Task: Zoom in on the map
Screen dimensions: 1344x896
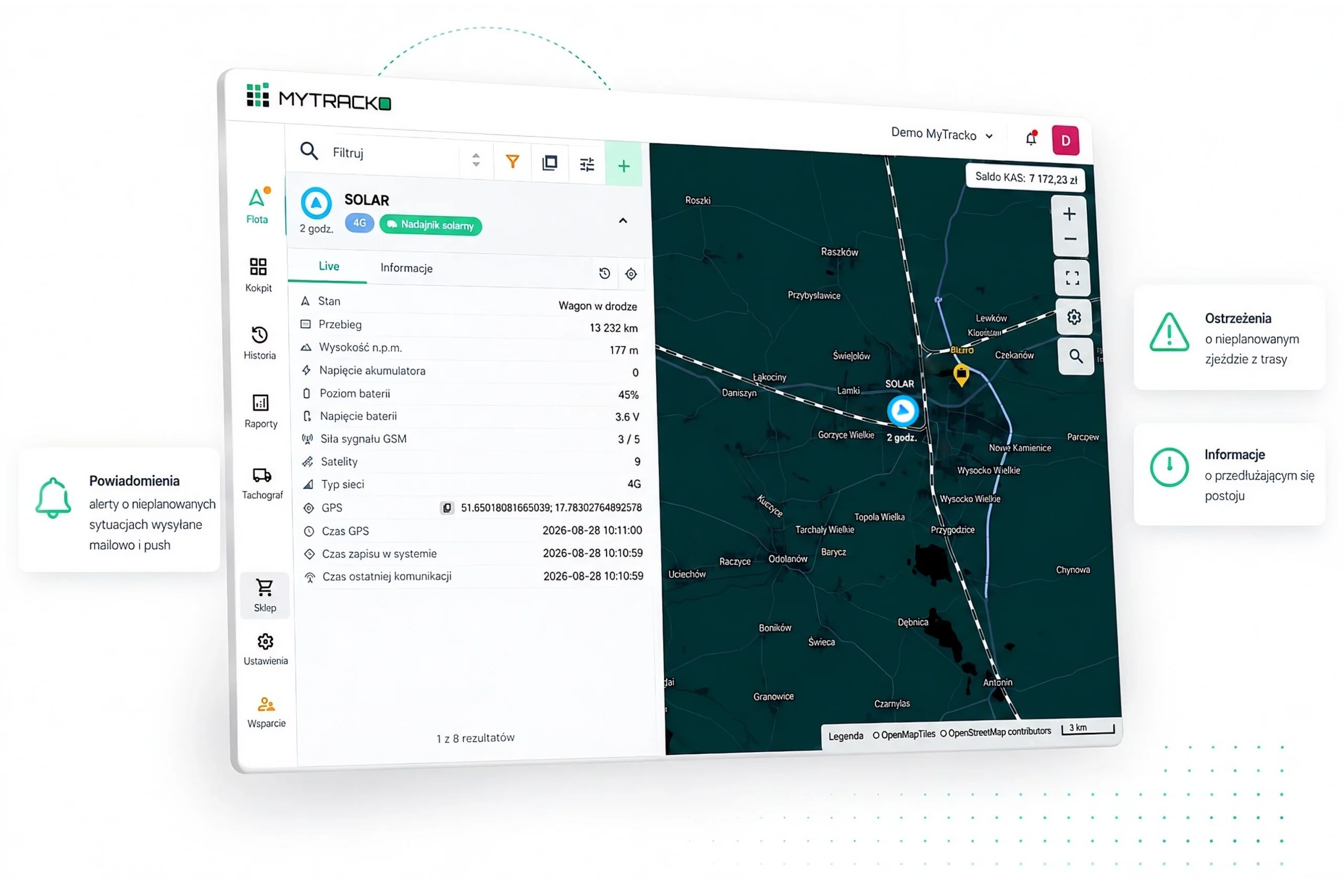Action: point(1069,214)
